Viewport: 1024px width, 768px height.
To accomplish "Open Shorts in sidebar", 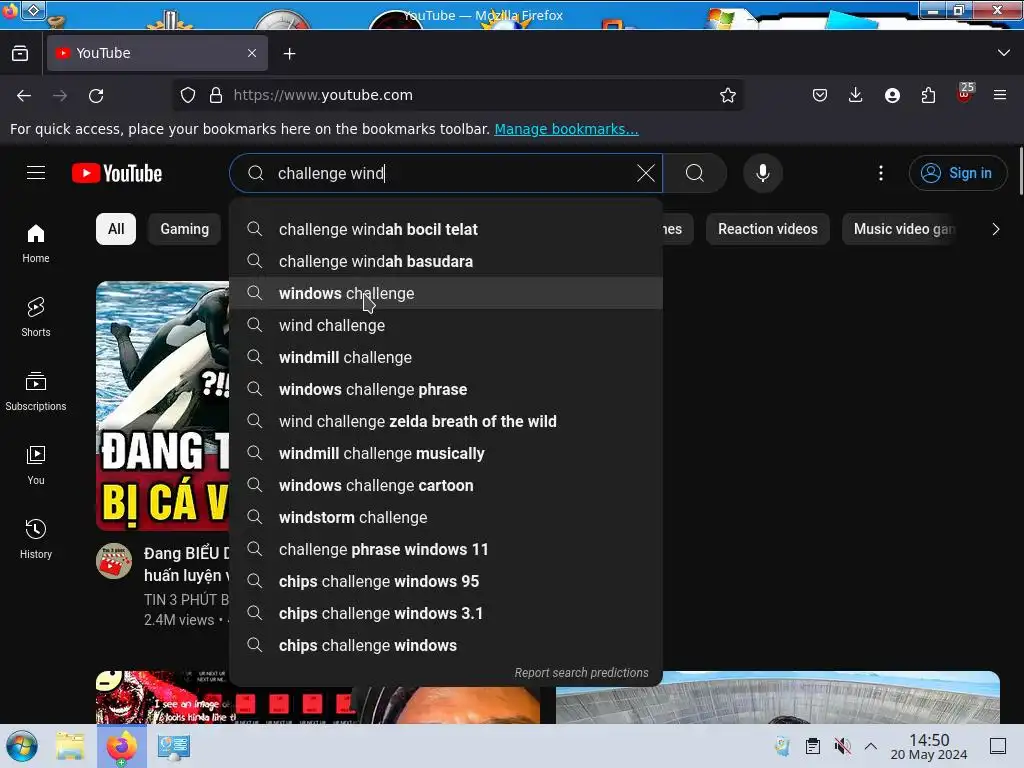I will click(36, 317).
